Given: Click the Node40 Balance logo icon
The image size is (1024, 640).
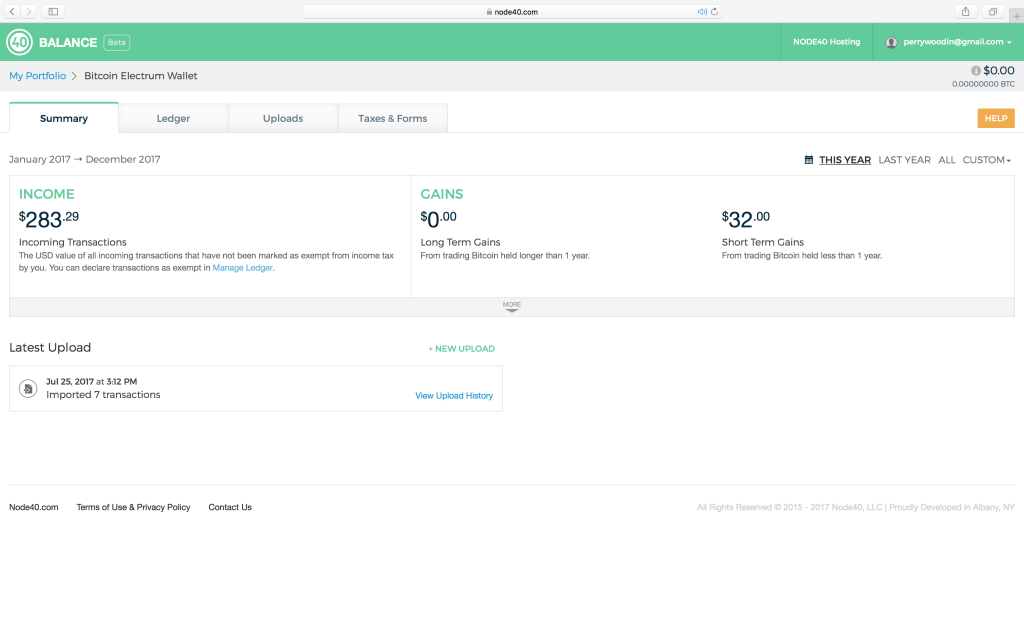Looking at the screenshot, I should (19, 42).
